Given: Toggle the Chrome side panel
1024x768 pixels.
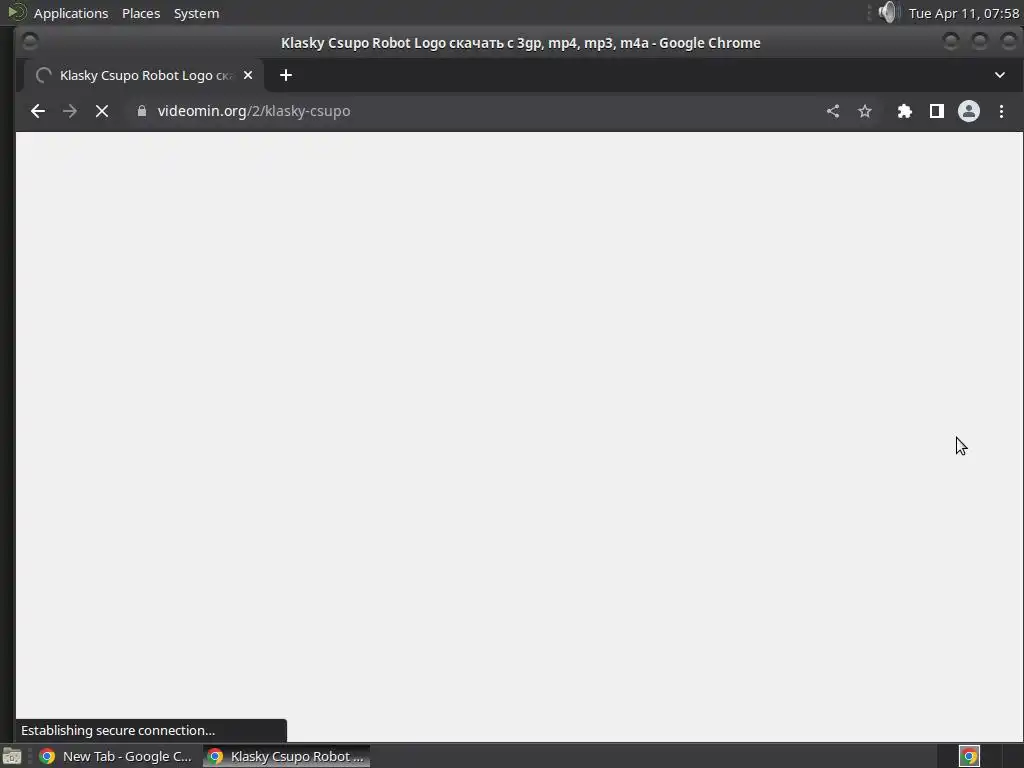Looking at the screenshot, I should pyautogui.click(x=936, y=111).
